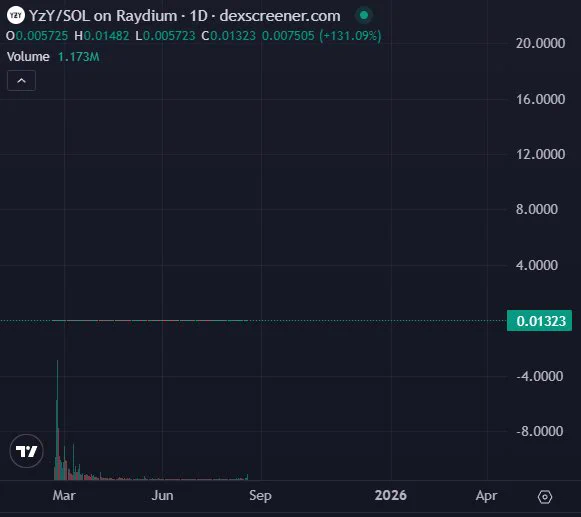Click the high value 0.01482
The width and height of the screenshot is (581, 517).
coord(106,36)
